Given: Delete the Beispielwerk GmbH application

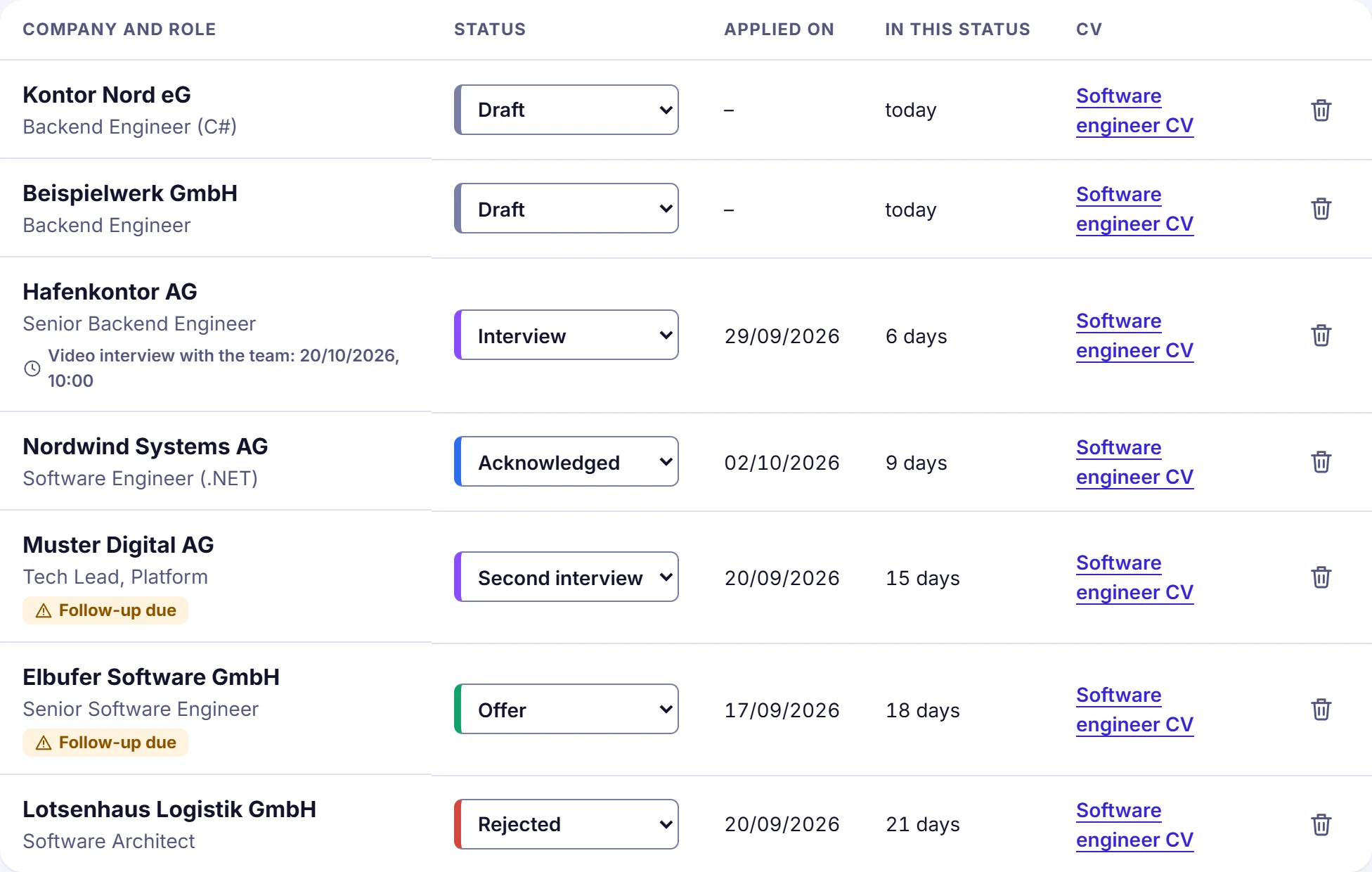Looking at the screenshot, I should (x=1321, y=209).
